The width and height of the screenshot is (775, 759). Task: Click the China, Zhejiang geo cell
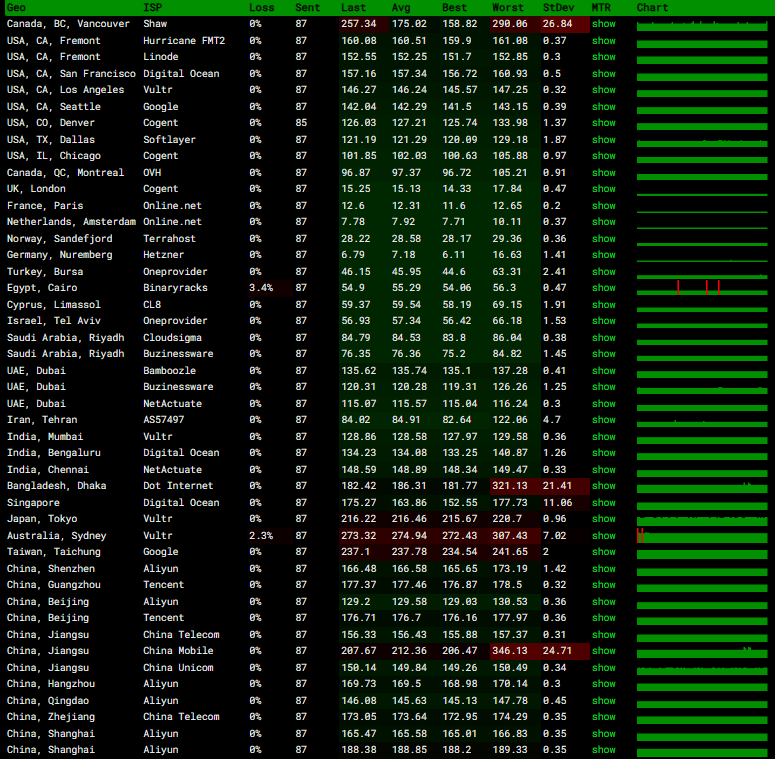coord(51,717)
